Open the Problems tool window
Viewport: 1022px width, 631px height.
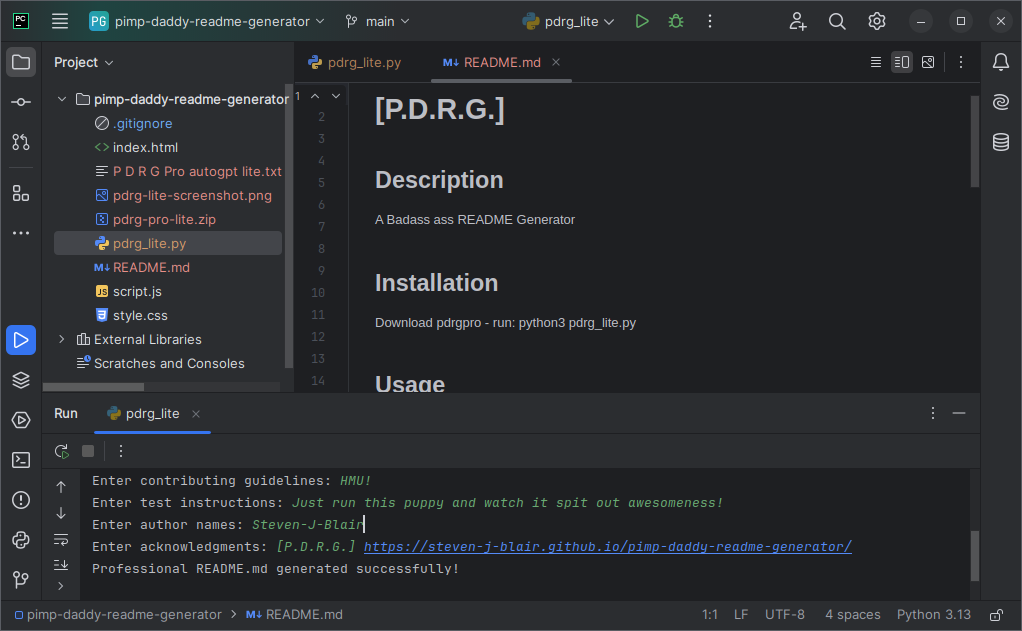(20, 500)
